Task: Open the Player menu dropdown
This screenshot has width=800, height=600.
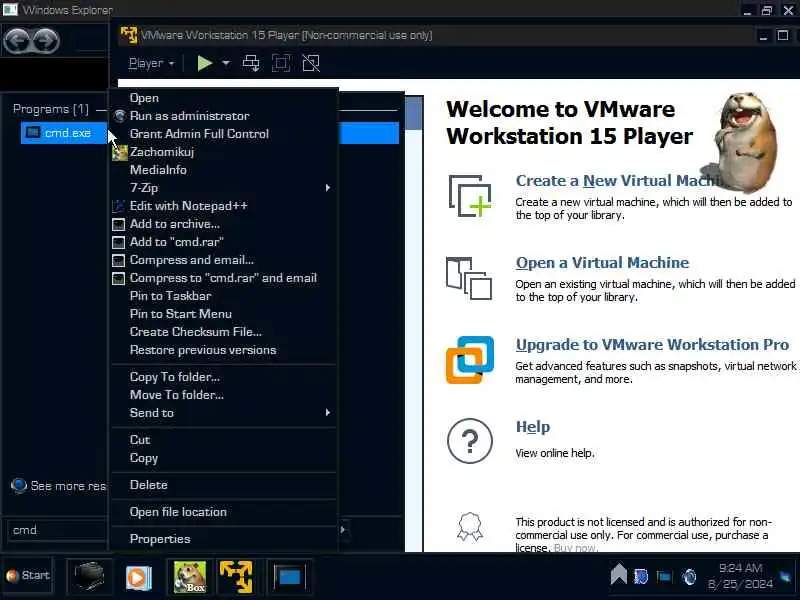Action: pos(151,63)
